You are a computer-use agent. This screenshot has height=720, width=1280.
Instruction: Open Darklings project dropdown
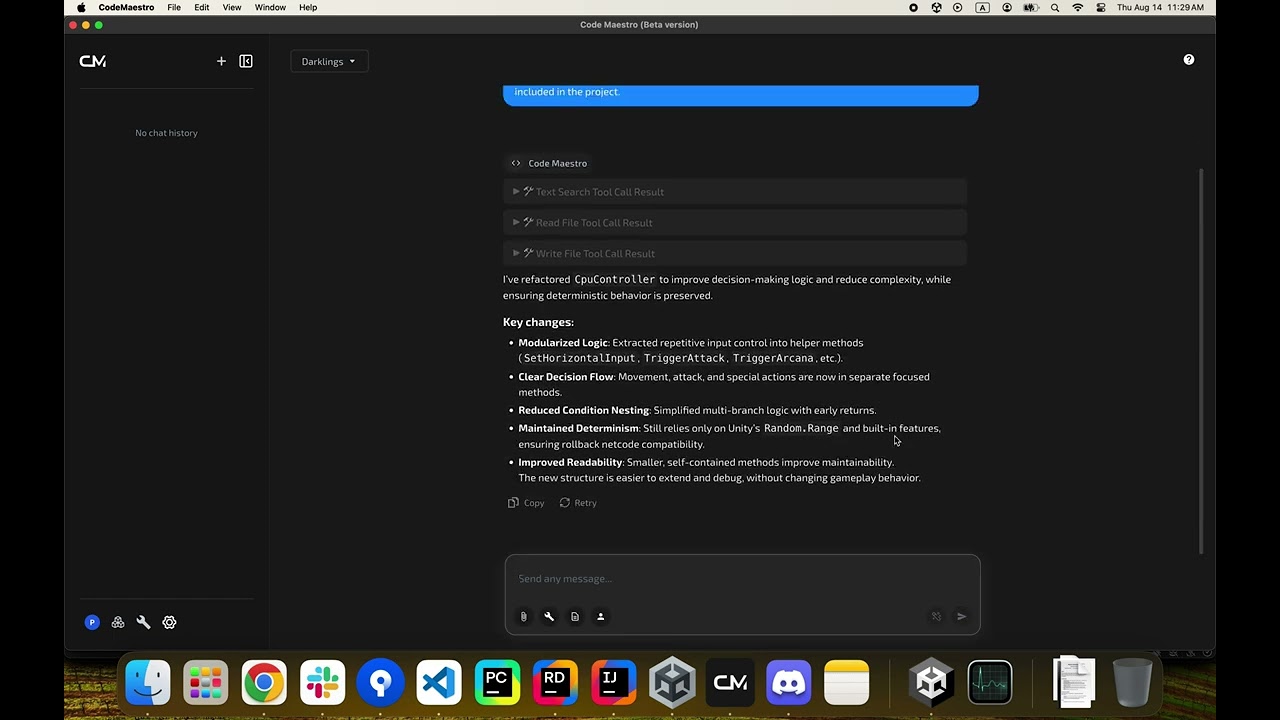pos(329,62)
